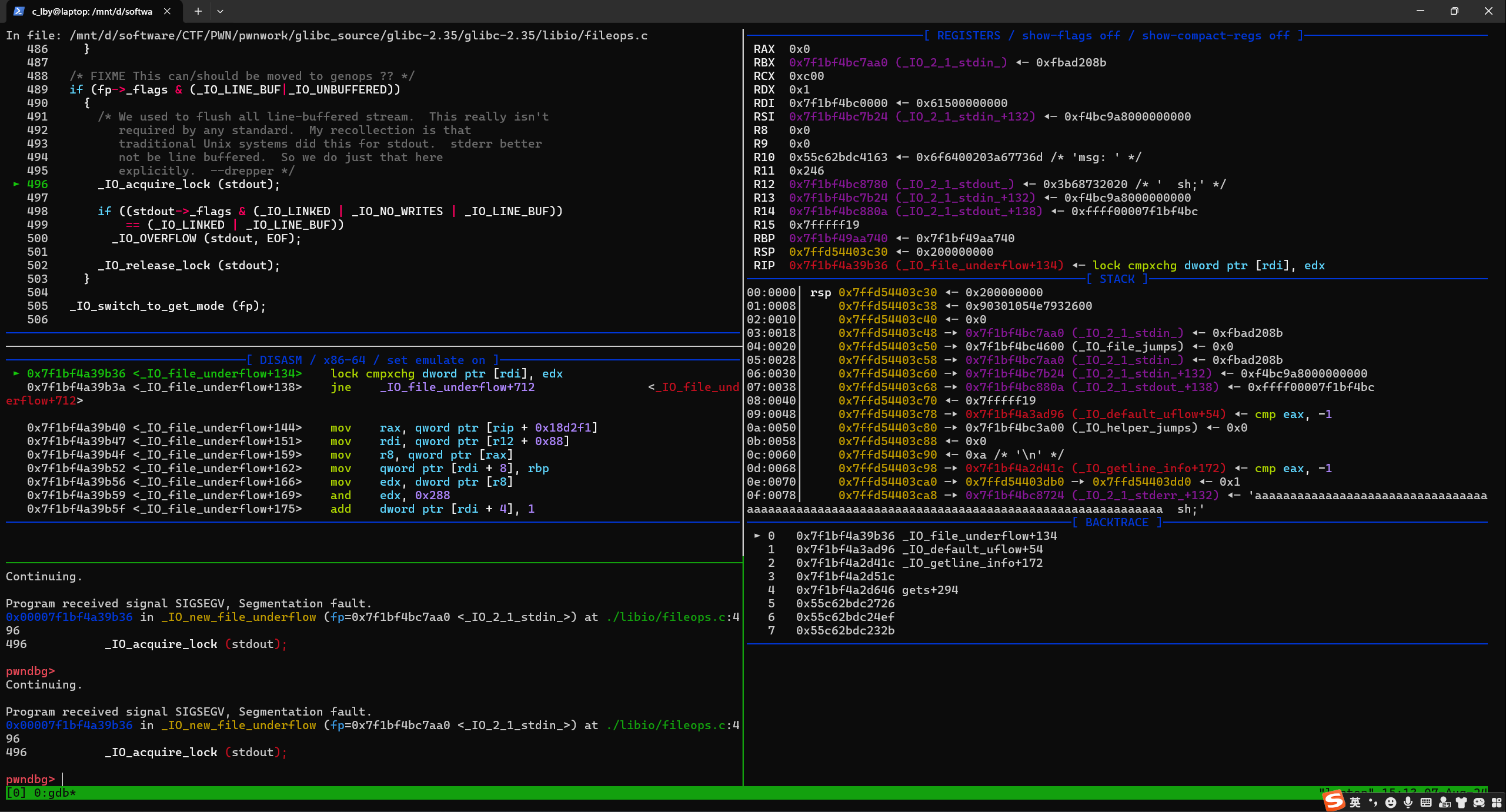1506x812 pixels.
Task: Click the last SIGSEGV address 0x00007f1bf4a39b36
Action: [69, 725]
